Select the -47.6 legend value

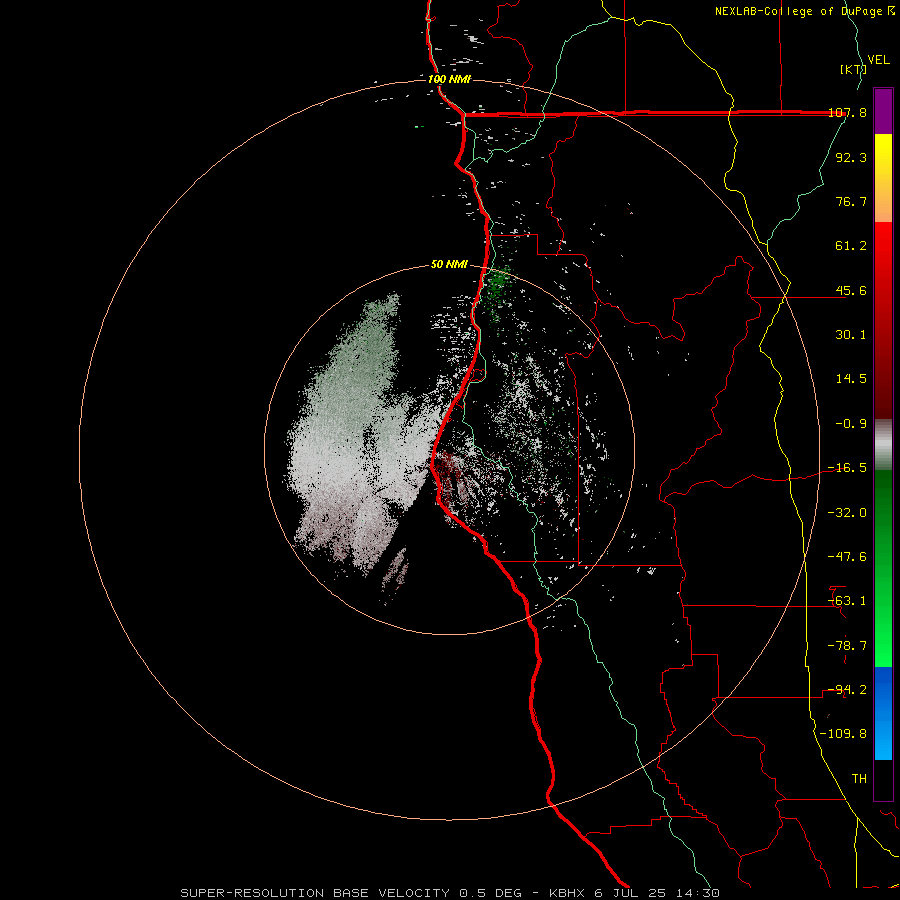tap(847, 557)
